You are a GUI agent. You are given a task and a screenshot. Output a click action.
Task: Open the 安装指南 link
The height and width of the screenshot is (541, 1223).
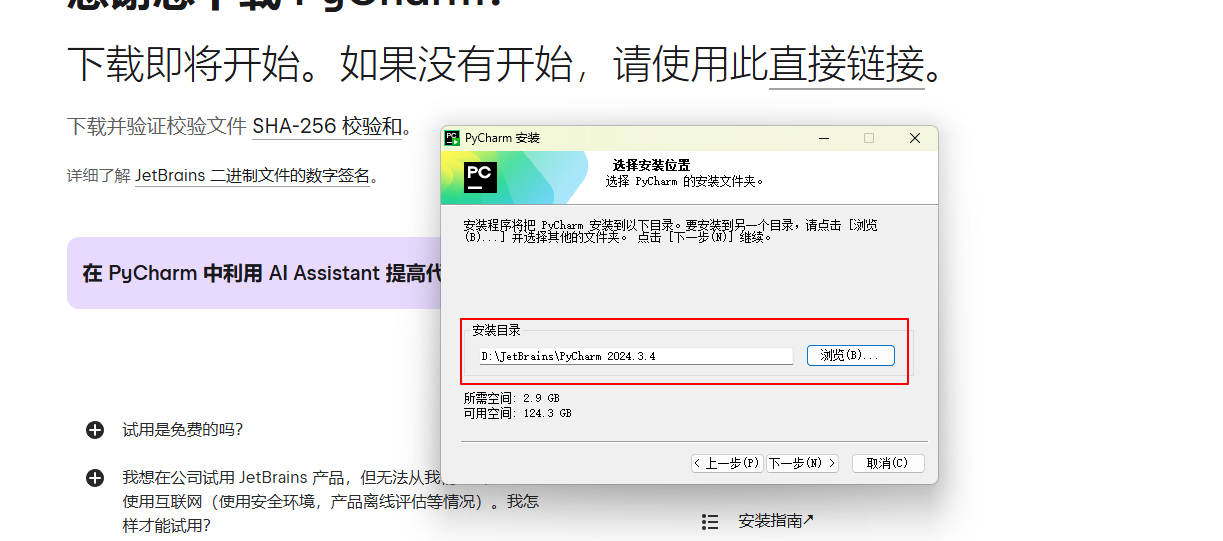pyautogui.click(x=775, y=521)
